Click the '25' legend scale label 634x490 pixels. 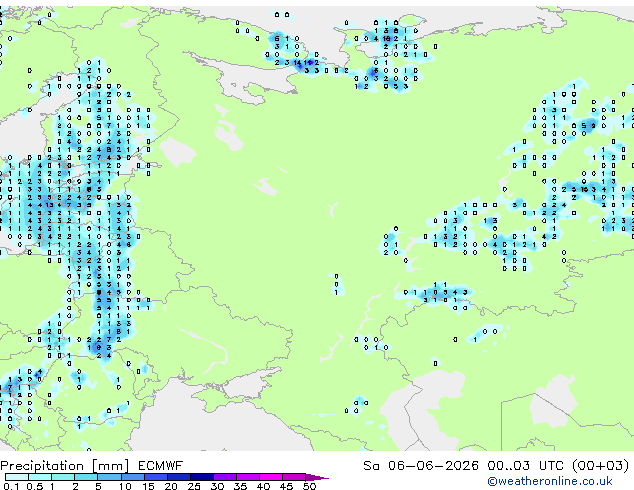pos(194,486)
